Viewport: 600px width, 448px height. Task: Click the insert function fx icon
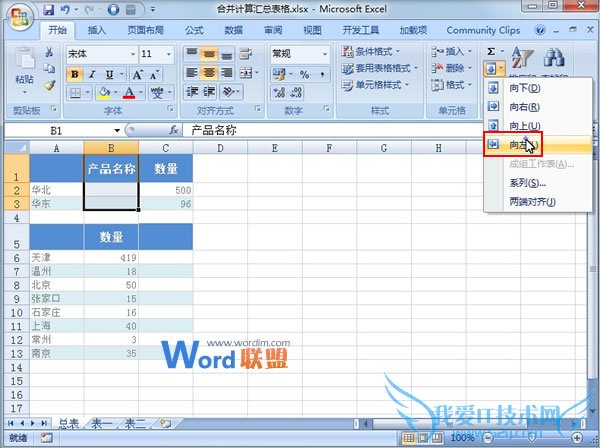point(174,130)
